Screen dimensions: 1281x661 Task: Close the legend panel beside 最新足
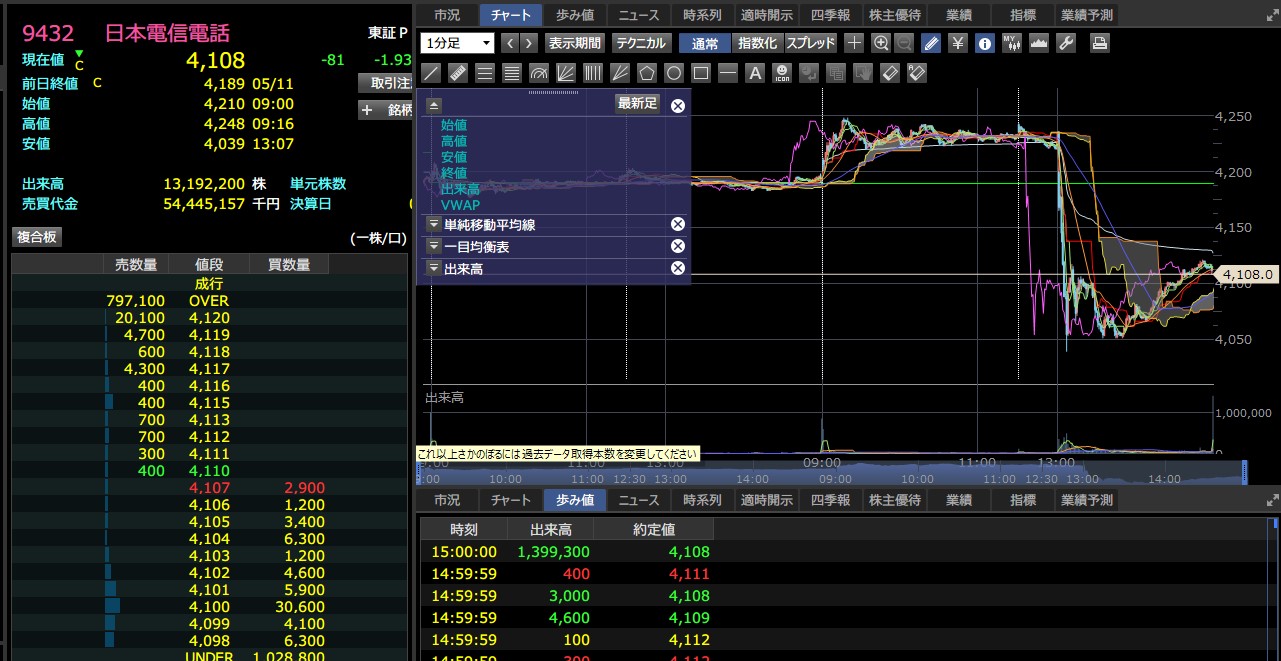click(677, 105)
